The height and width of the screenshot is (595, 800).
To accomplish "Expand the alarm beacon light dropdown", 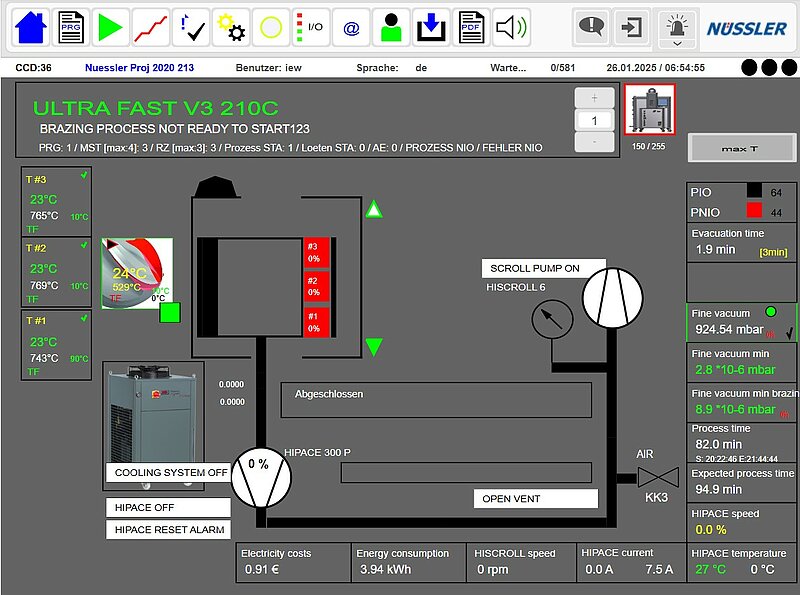I will coord(677,44).
